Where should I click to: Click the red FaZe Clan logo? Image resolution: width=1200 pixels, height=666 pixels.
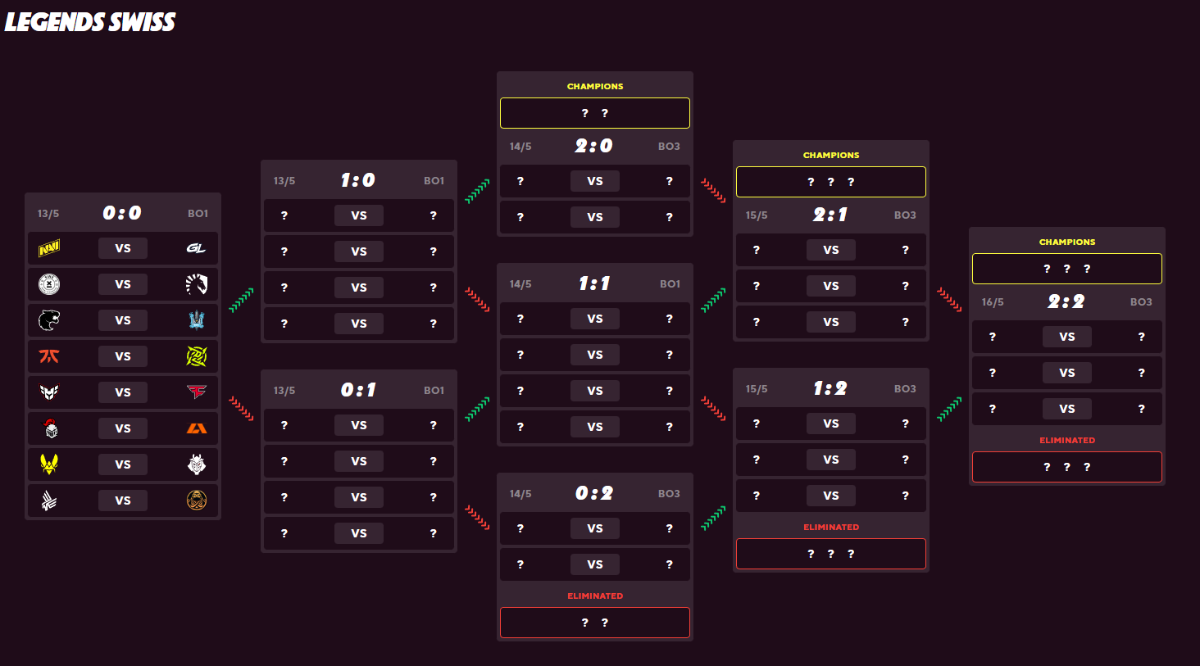point(196,393)
